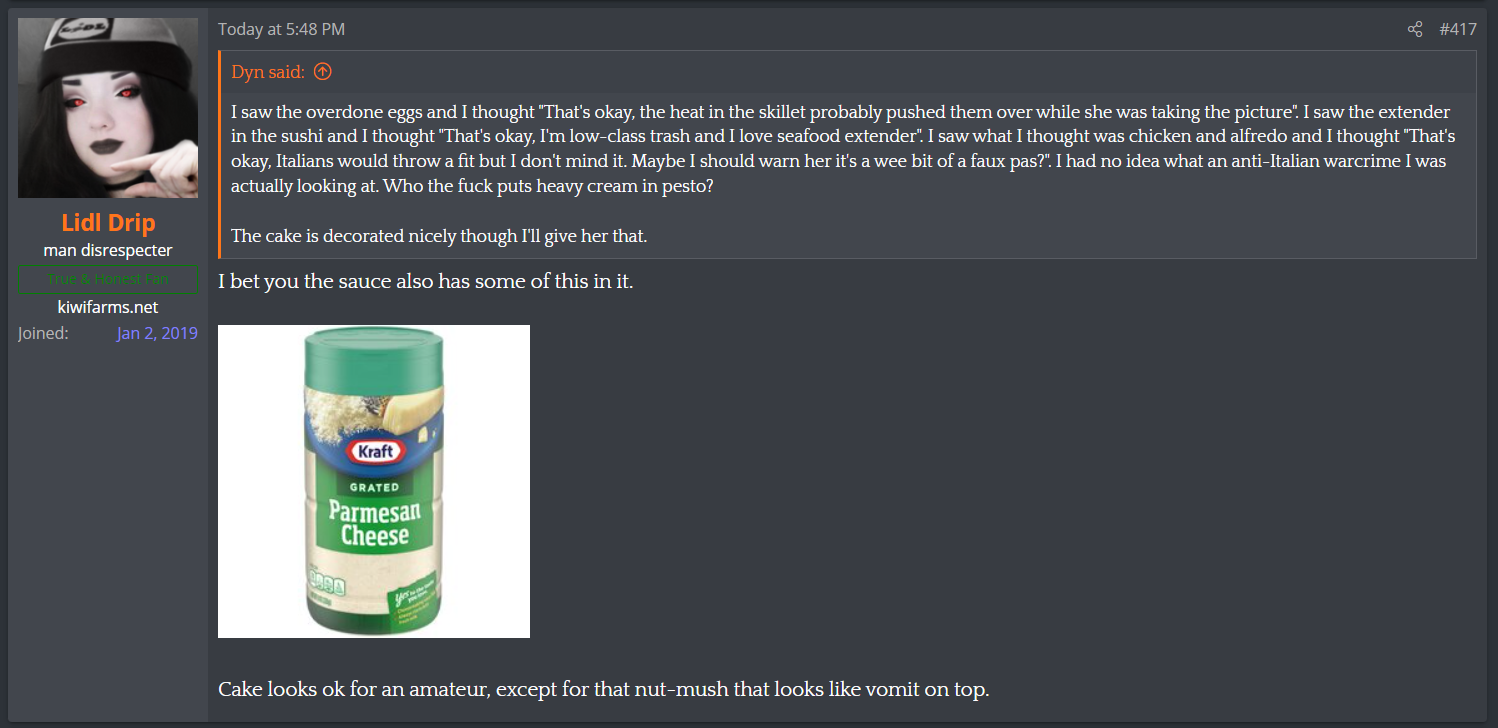This screenshot has height=728, width=1498.
Task: Click the "True & Honest Fan" banner
Action: pos(108,279)
